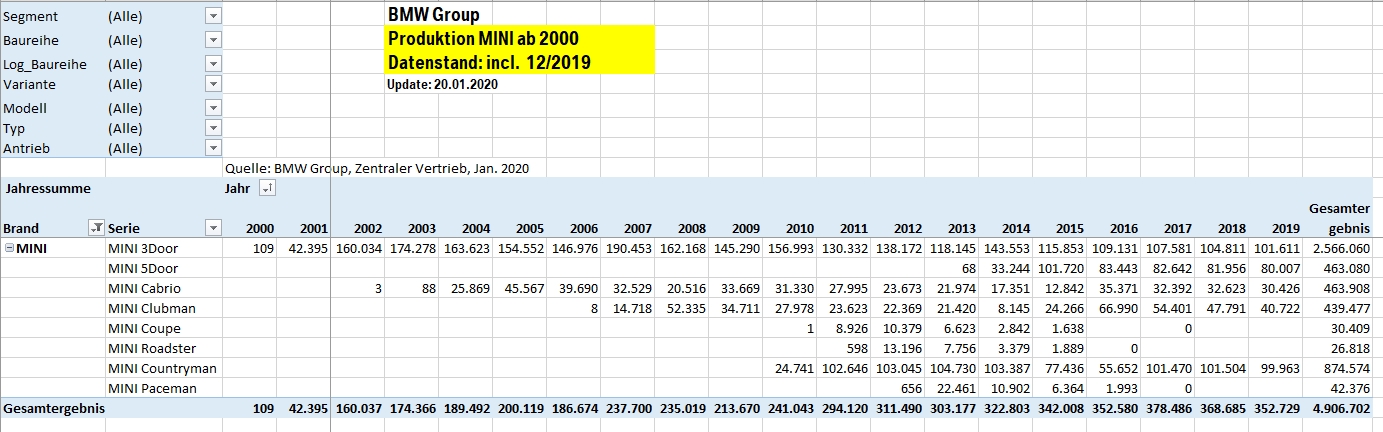This screenshot has width=1383, height=432.
Task: Click the Brand filter funnel icon
Action: click(96, 228)
